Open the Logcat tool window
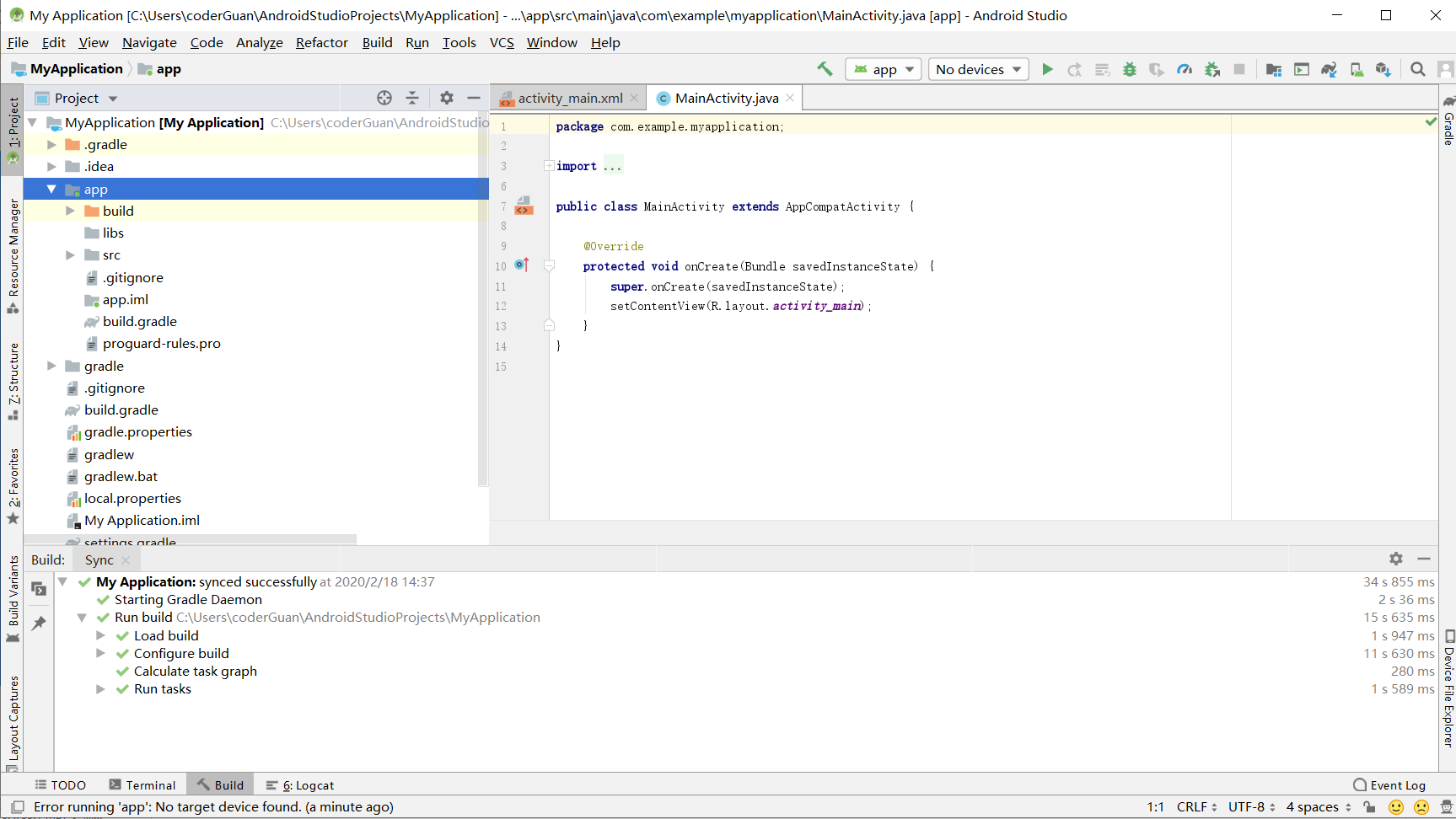Image resolution: width=1456 pixels, height=819 pixels. (300, 784)
